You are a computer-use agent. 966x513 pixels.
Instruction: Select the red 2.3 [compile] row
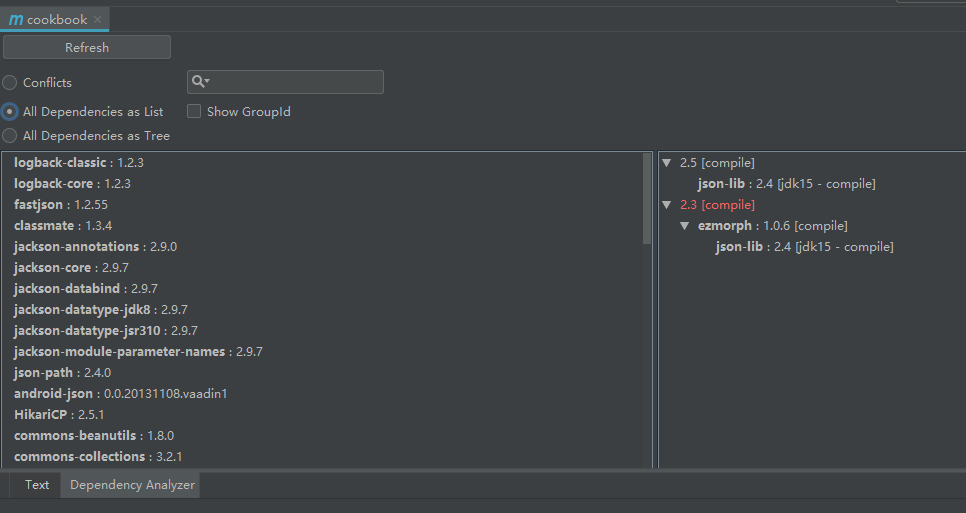coord(717,204)
